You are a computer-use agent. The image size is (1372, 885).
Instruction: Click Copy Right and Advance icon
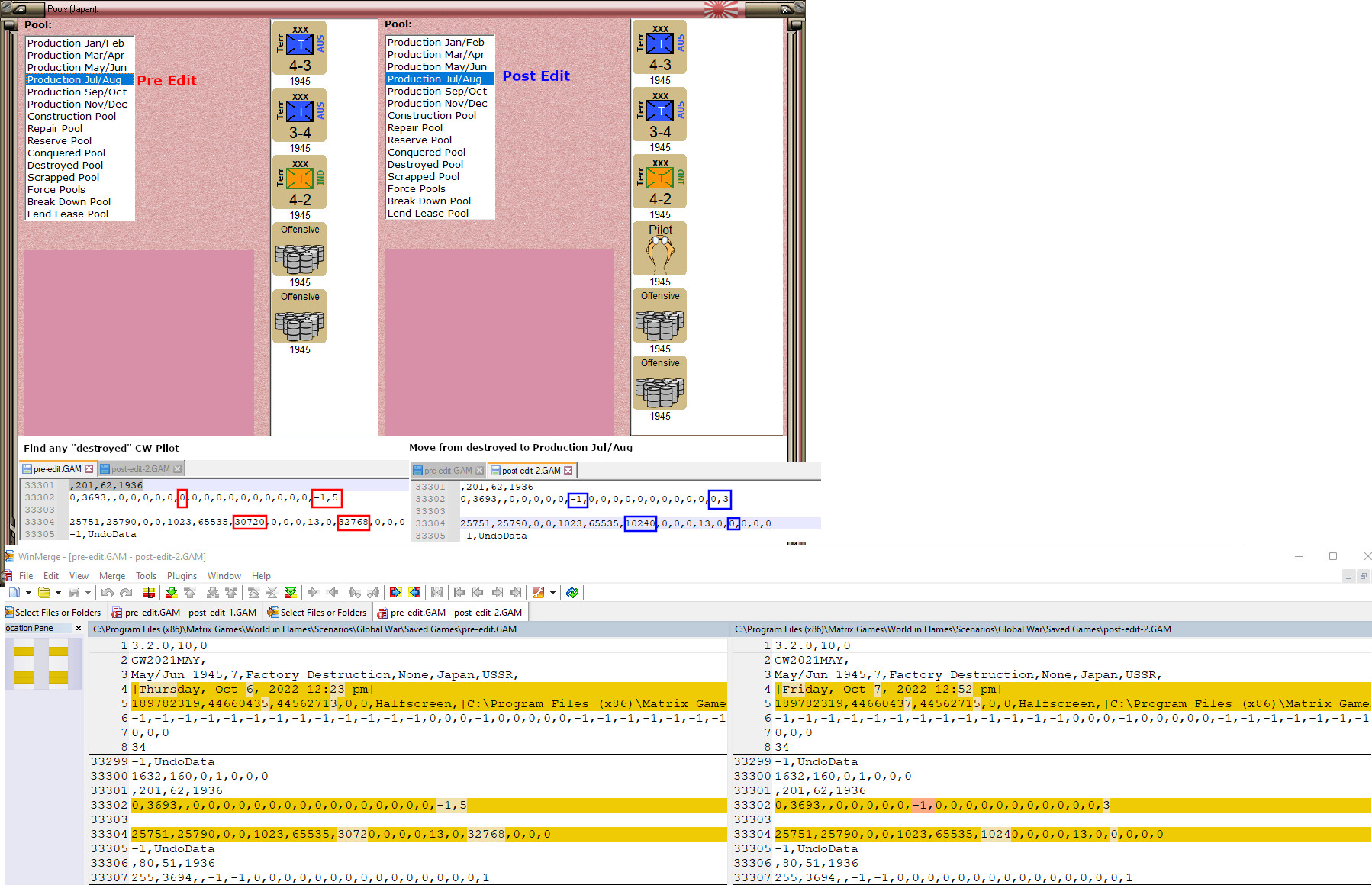354,592
